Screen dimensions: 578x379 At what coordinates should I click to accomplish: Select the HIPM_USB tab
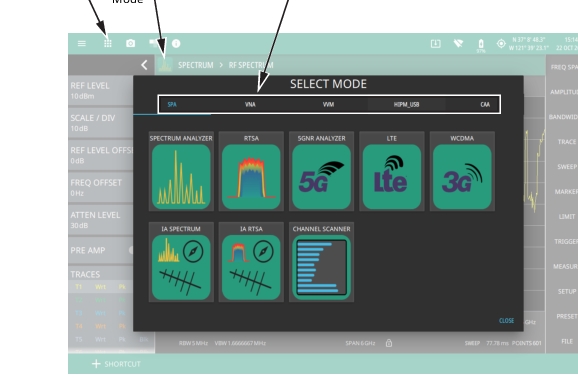406,104
